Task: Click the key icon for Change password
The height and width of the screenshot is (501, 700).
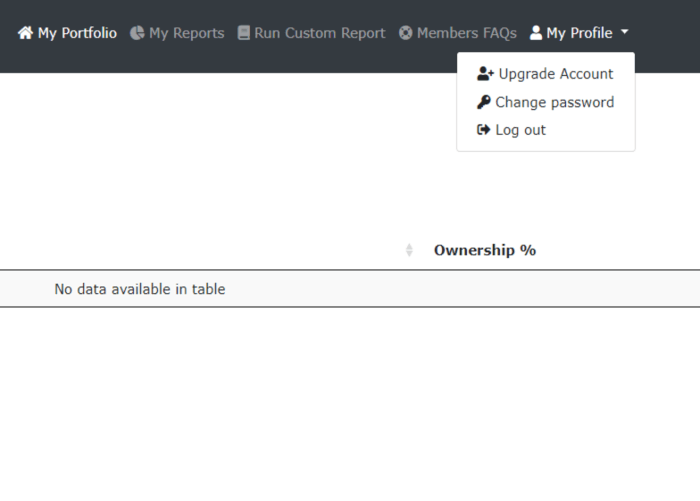Action: [483, 102]
